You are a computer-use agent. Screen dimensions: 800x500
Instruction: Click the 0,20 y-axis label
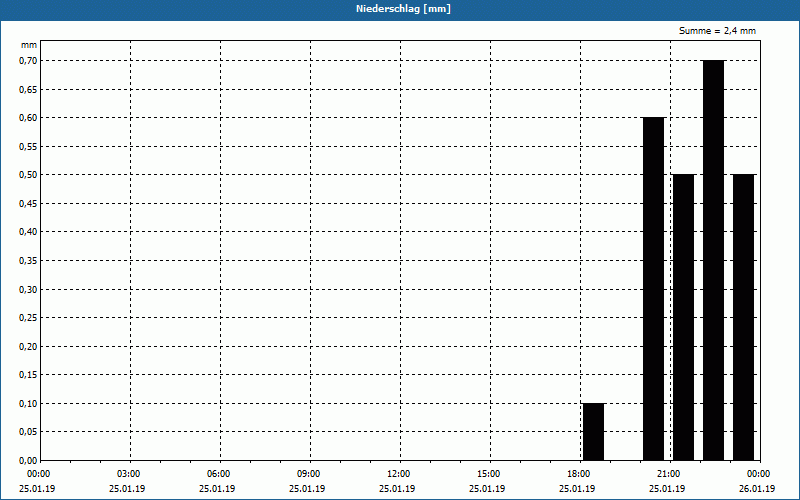pos(29,346)
